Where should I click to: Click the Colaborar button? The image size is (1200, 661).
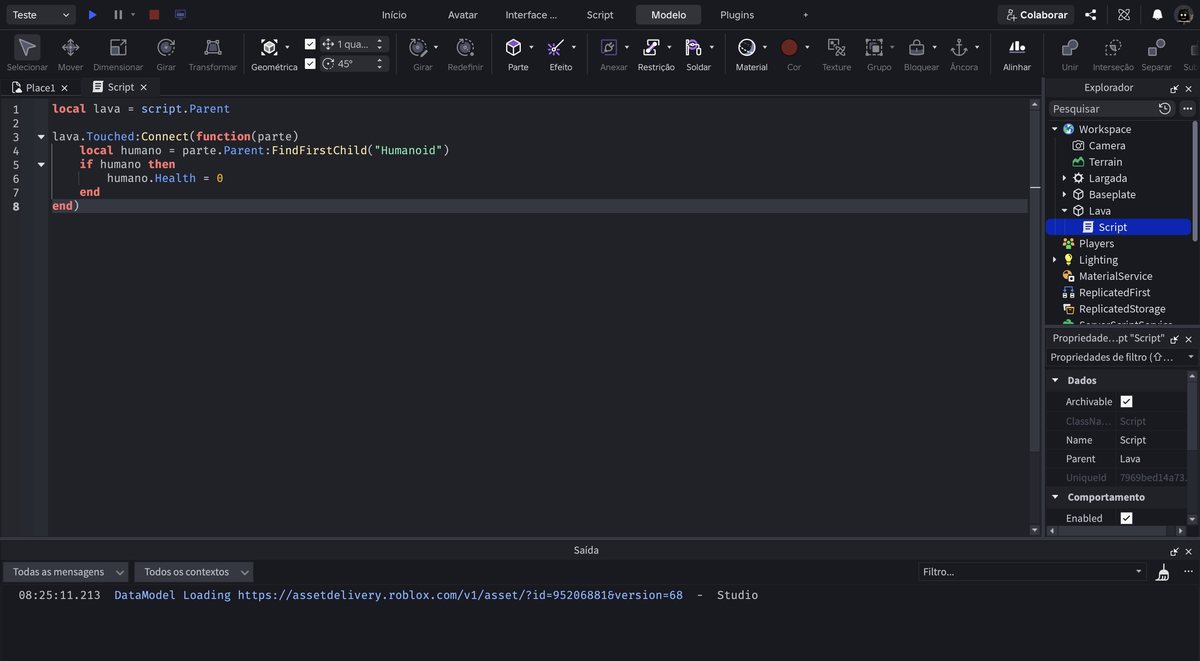coord(1036,15)
